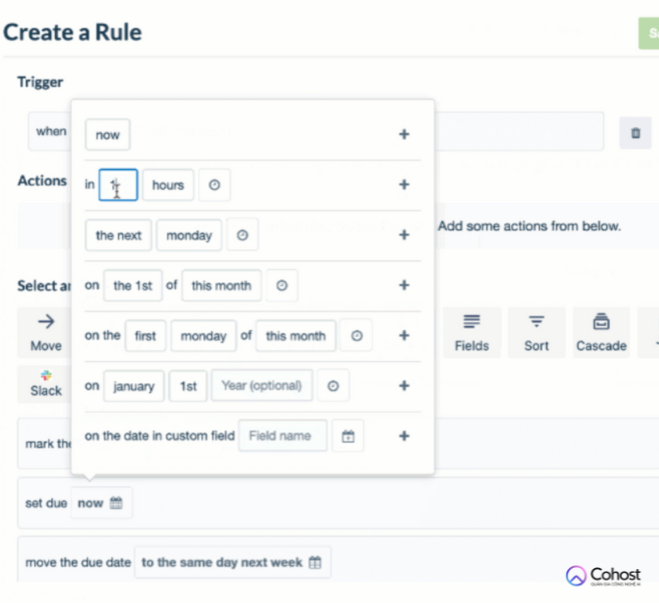The height and width of the screenshot is (603, 659).
Task: Open 'now' date picker in set due
Action: [x=101, y=503]
